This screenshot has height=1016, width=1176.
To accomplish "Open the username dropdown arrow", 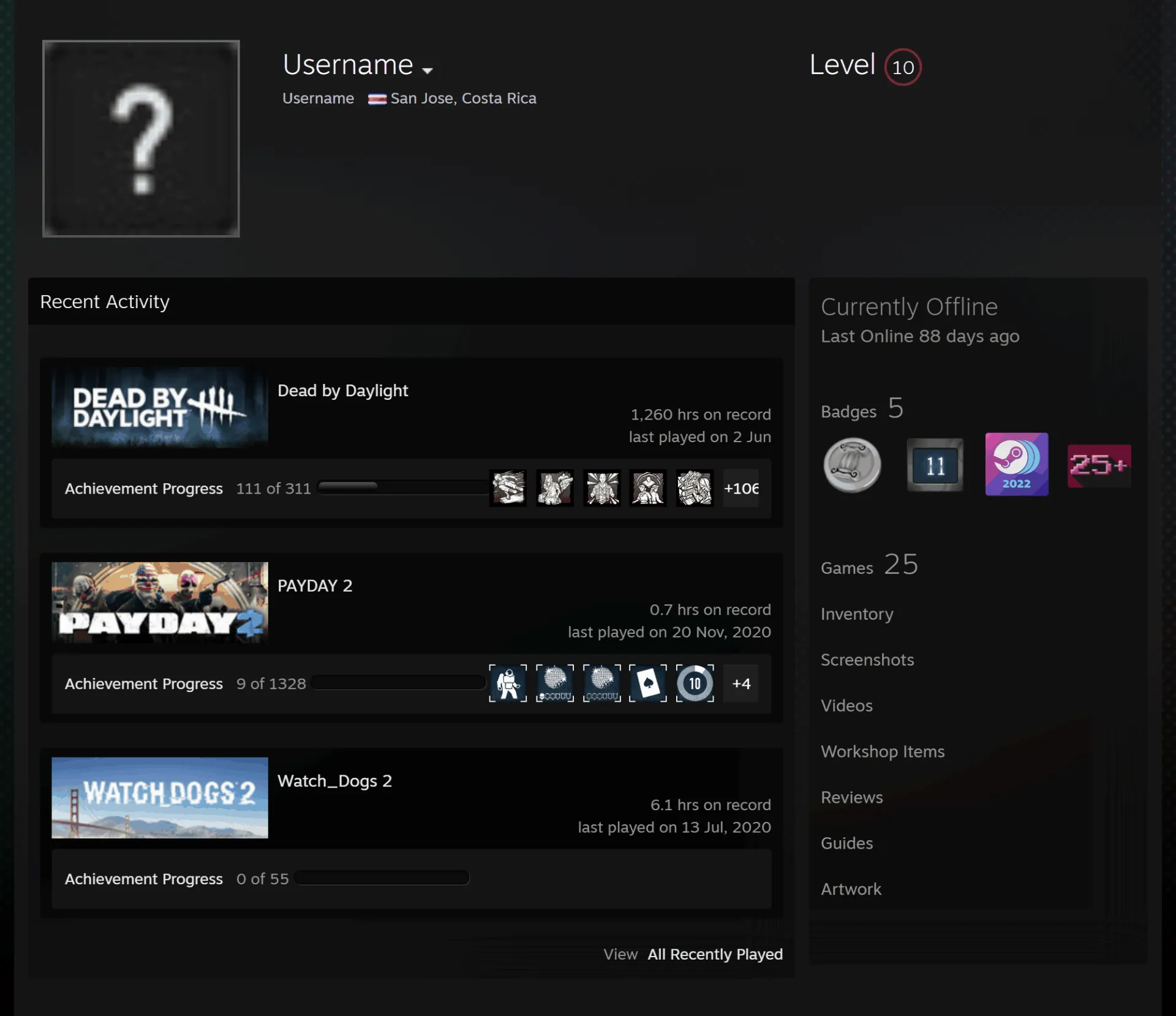I will click(x=428, y=70).
